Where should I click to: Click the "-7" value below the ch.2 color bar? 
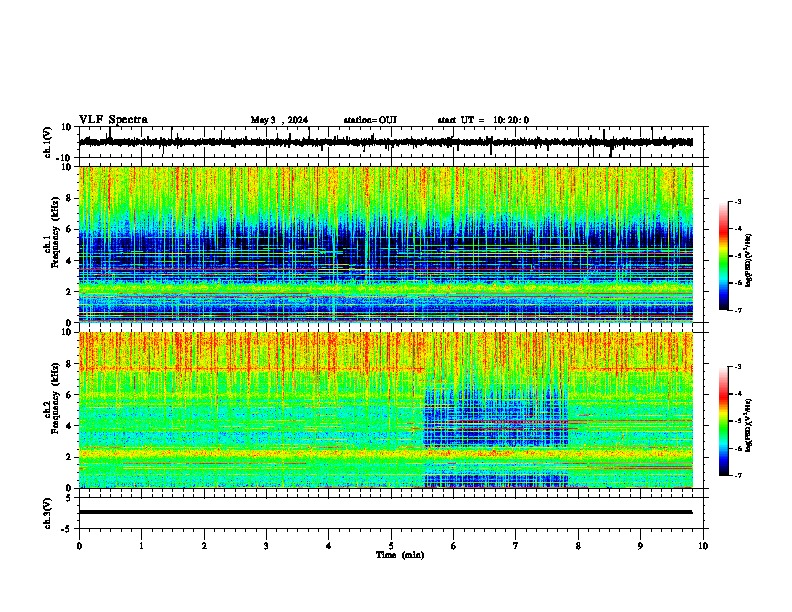[737, 476]
